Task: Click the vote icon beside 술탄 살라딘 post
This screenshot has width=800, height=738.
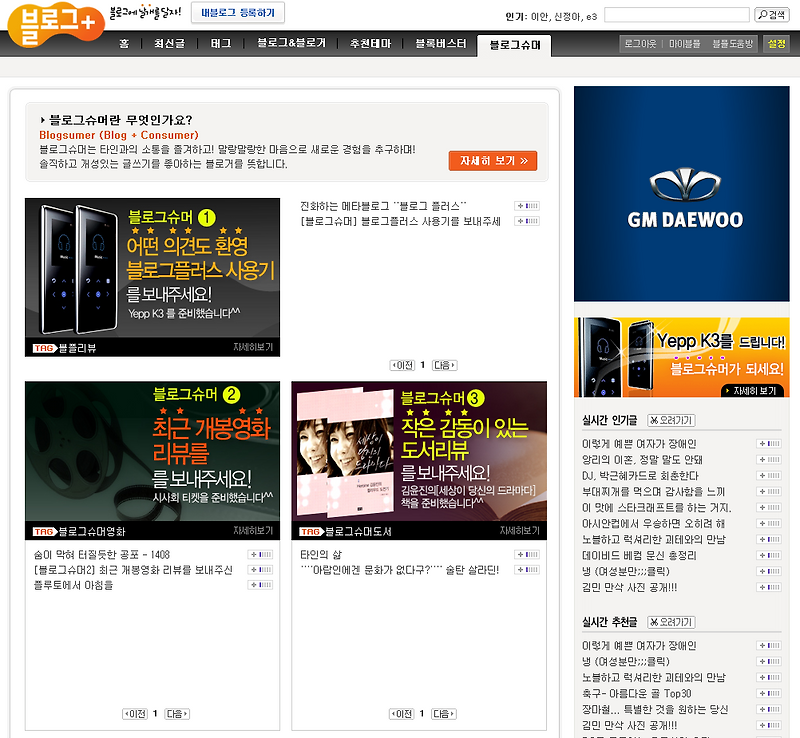Action: coord(527,570)
